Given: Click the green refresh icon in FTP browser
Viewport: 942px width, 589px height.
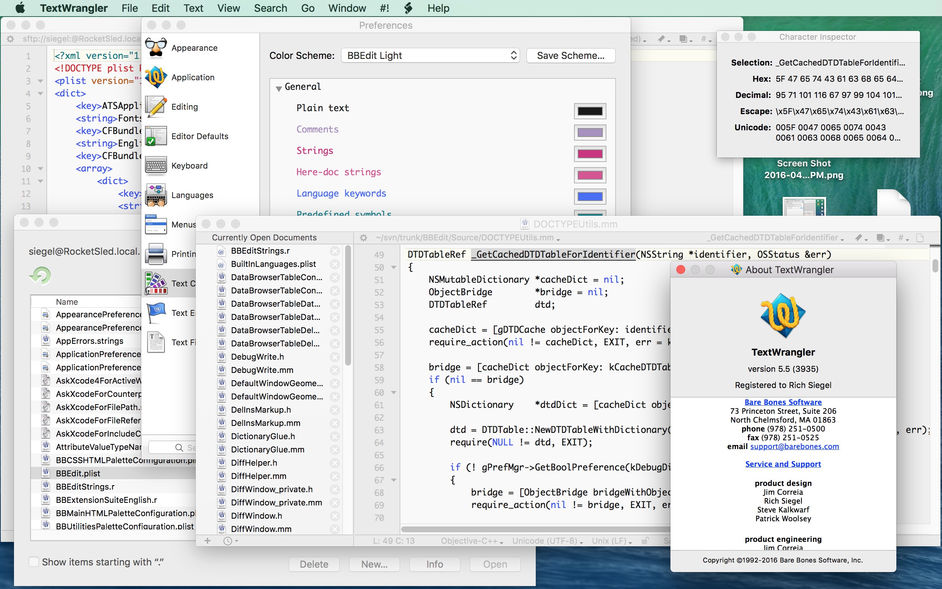Looking at the screenshot, I should (x=41, y=275).
